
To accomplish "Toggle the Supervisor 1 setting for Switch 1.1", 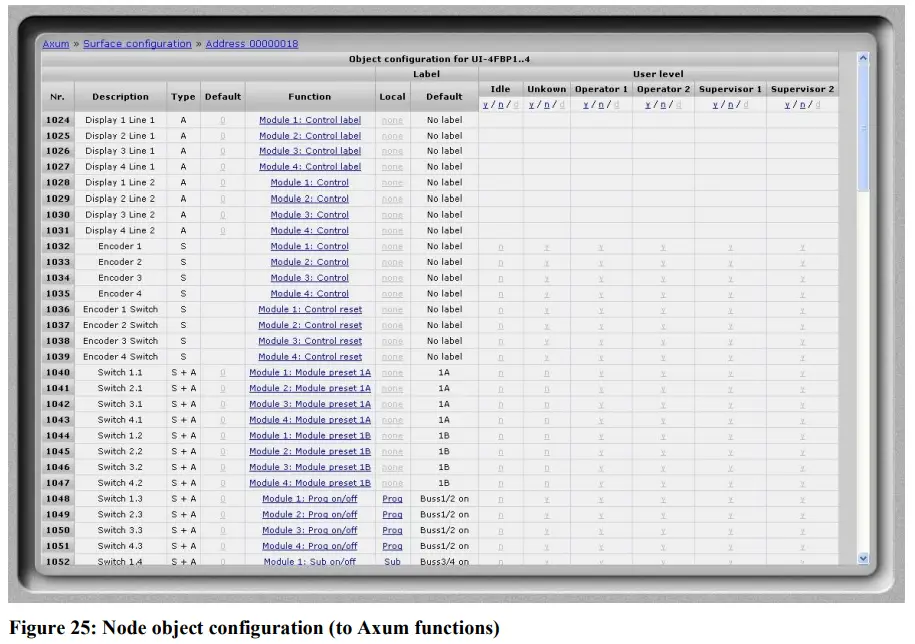I will pyautogui.click(x=730, y=372).
